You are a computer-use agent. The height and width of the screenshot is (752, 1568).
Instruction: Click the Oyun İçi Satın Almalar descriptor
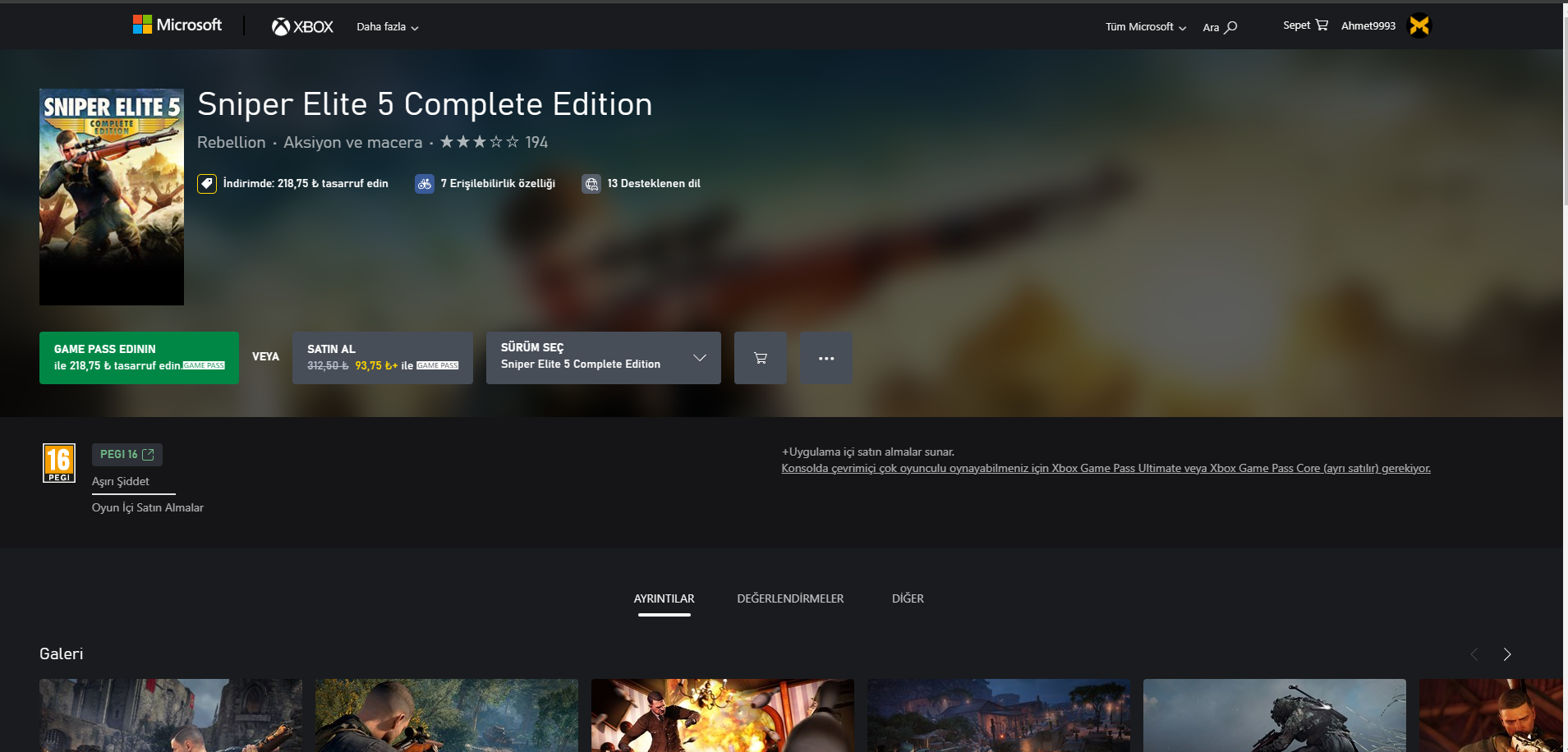click(148, 508)
